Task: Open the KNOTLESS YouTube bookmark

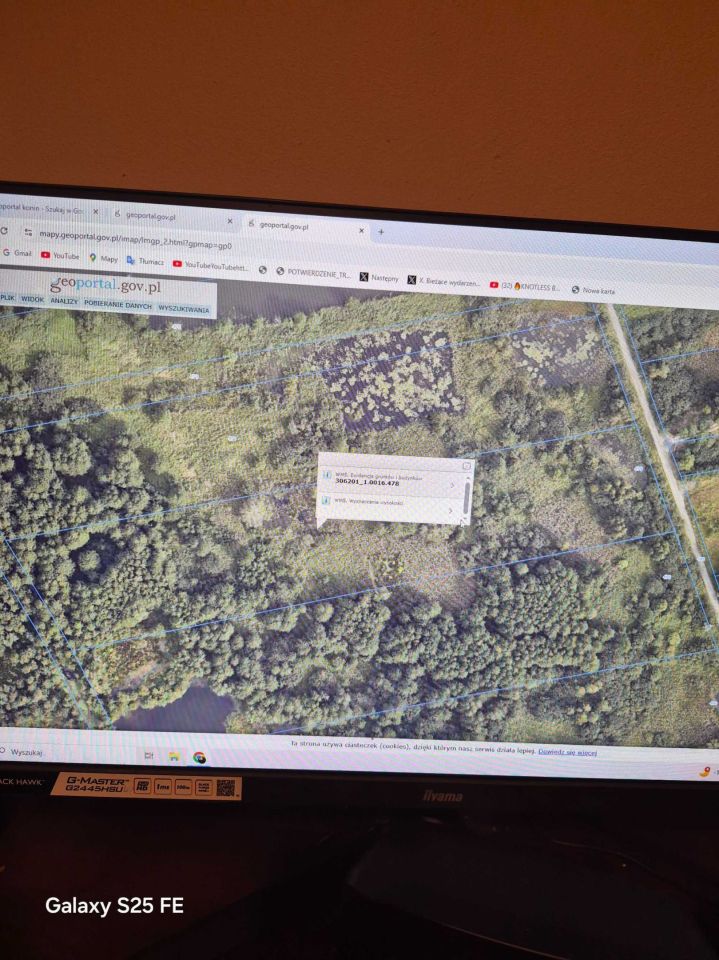Action: (525, 286)
